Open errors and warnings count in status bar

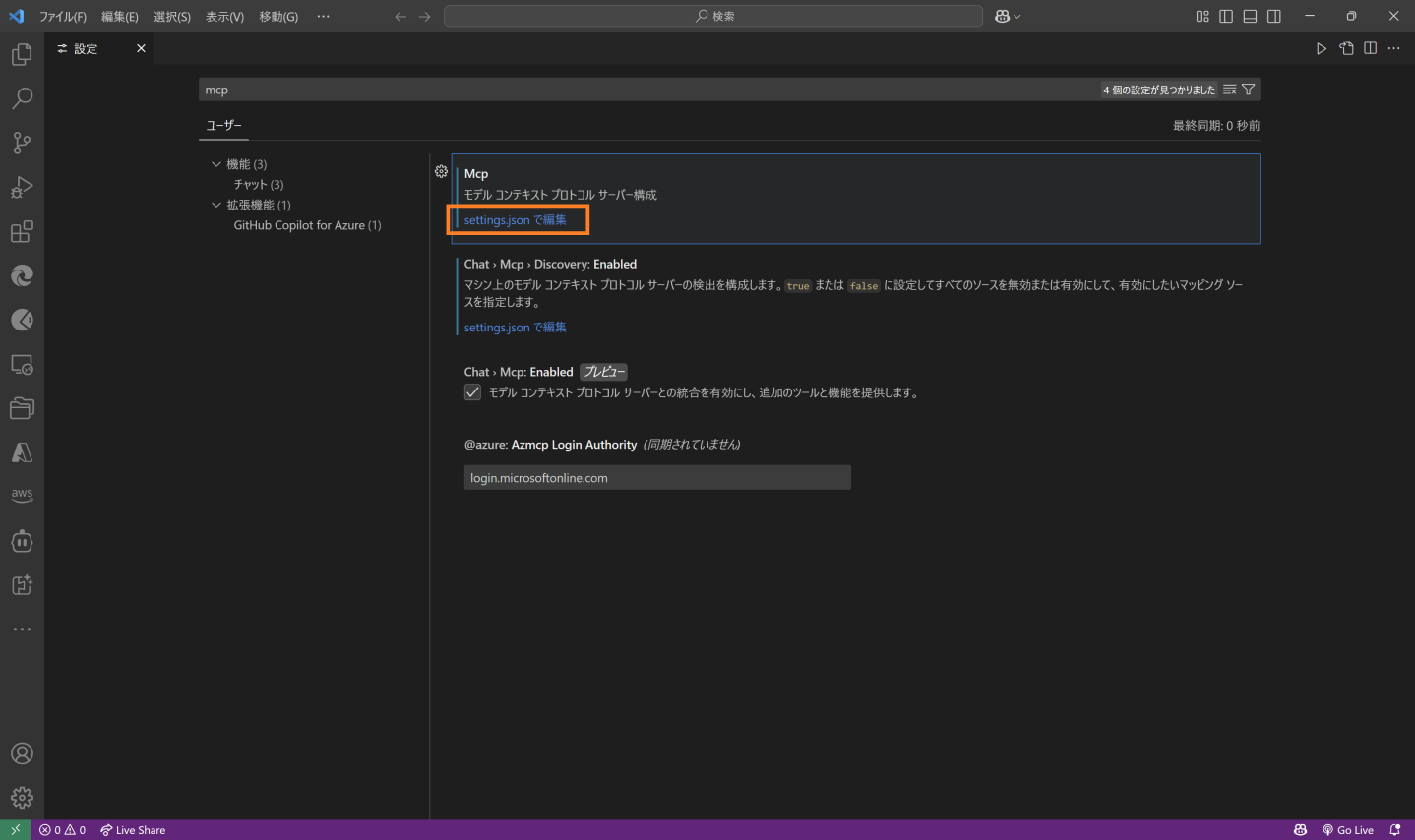(x=62, y=830)
